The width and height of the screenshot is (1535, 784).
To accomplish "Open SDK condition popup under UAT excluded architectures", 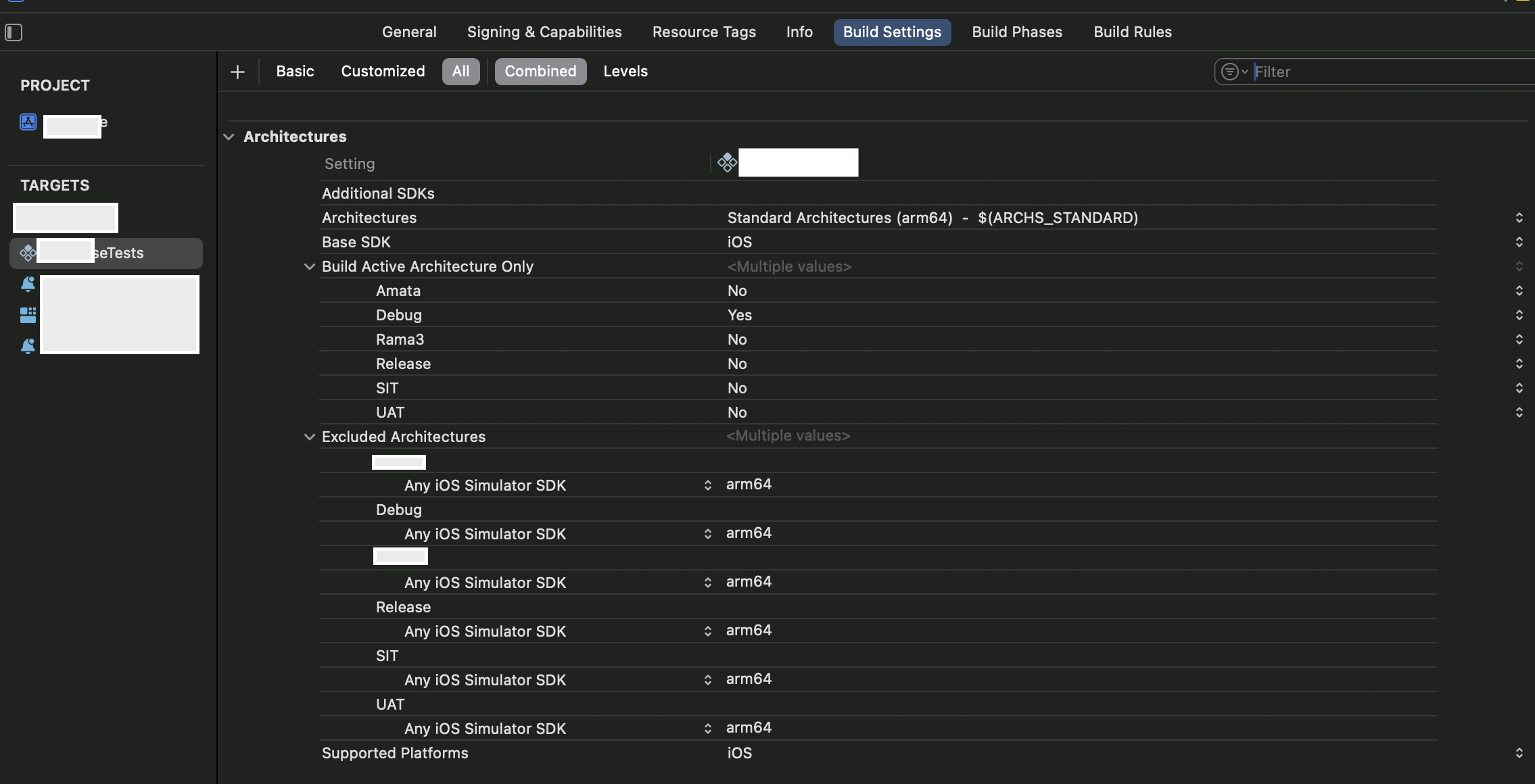I will pyautogui.click(x=707, y=729).
